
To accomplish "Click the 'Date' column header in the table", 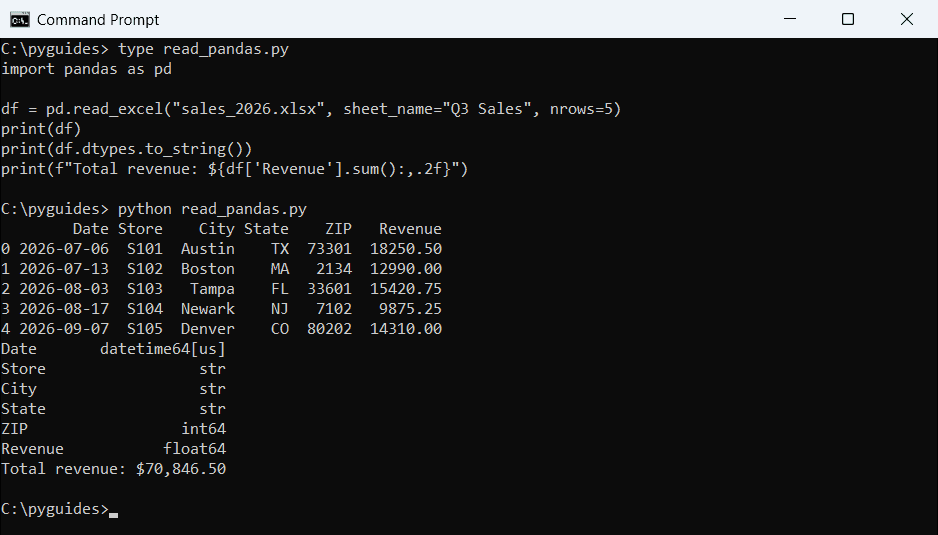I will point(90,229).
